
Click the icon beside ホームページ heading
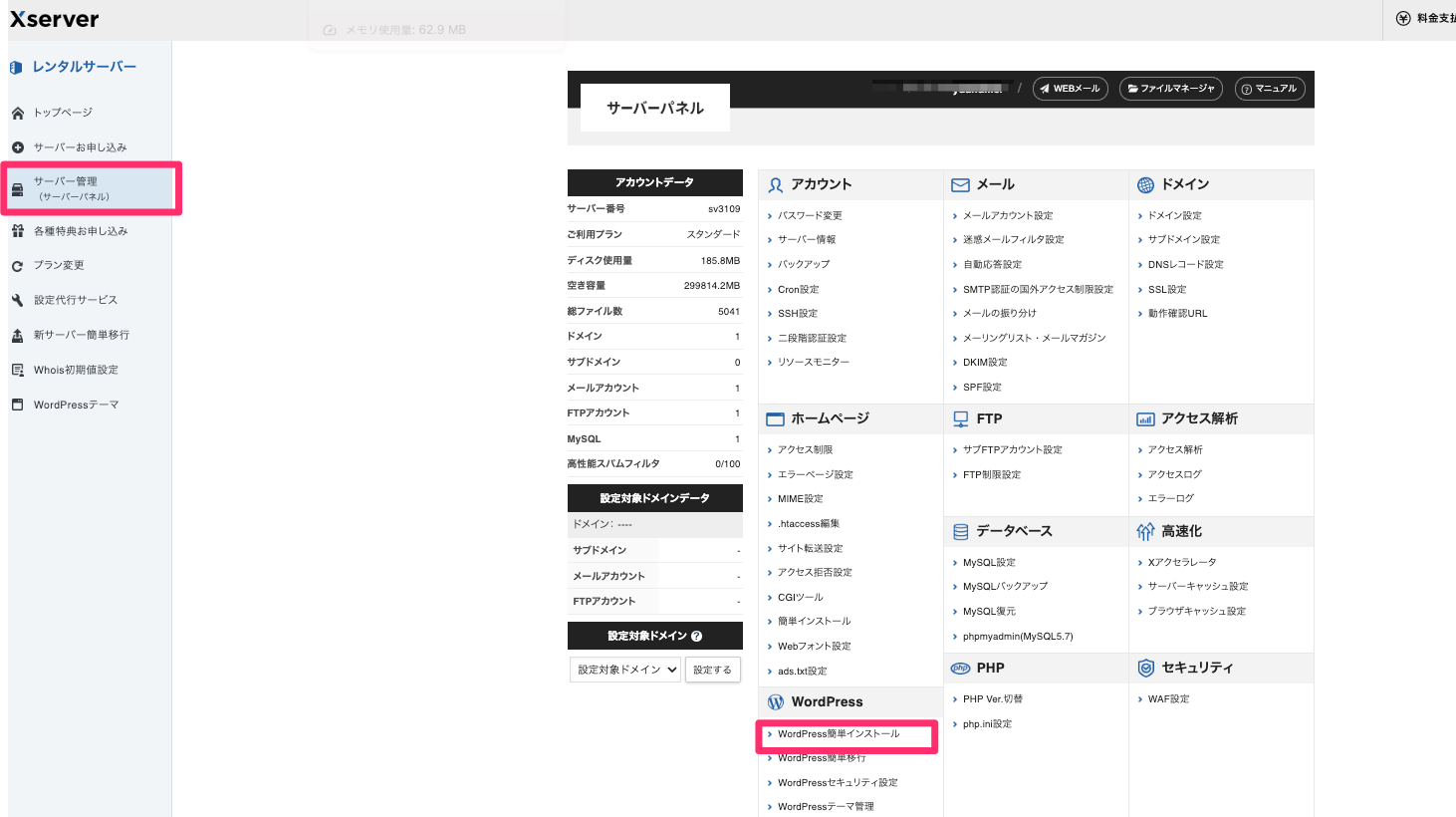click(774, 418)
